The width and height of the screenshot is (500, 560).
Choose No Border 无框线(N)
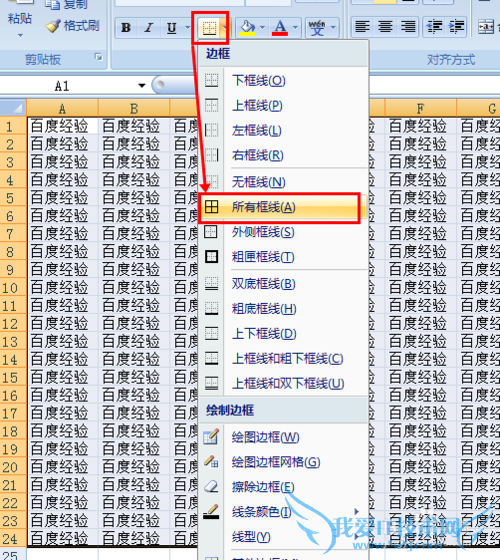pyautogui.click(x=283, y=182)
